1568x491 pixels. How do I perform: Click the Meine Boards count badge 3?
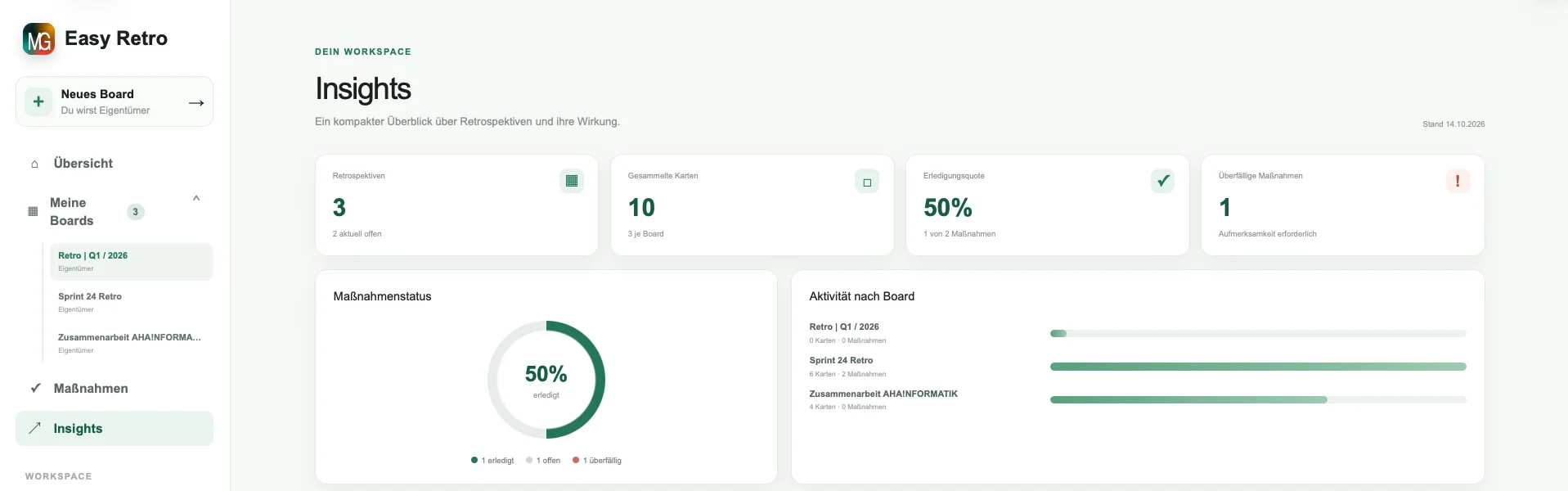tap(136, 212)
